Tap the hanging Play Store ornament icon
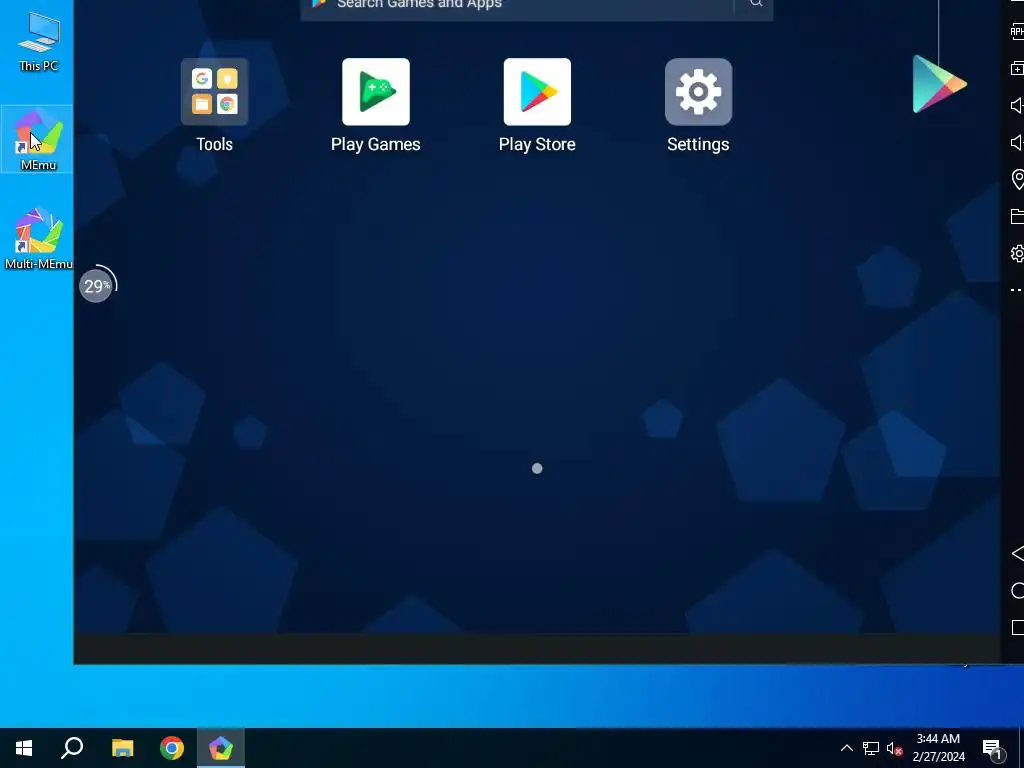 (938, 84)
